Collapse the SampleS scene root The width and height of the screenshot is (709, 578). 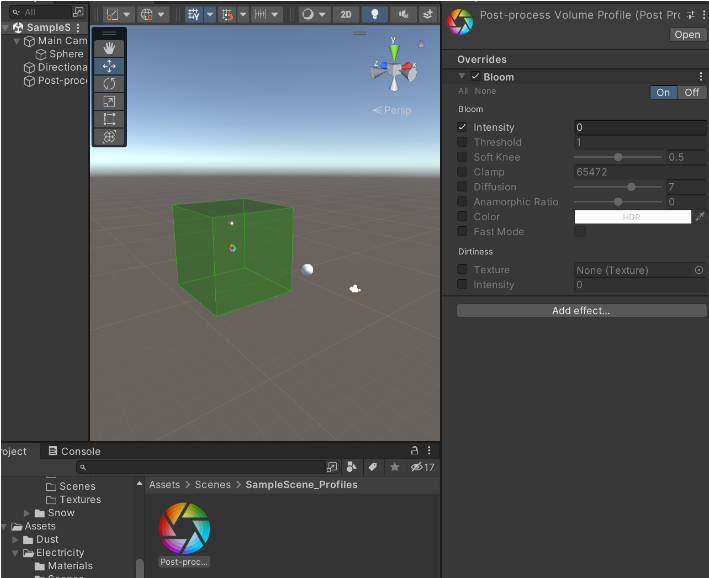coord(6,28)
